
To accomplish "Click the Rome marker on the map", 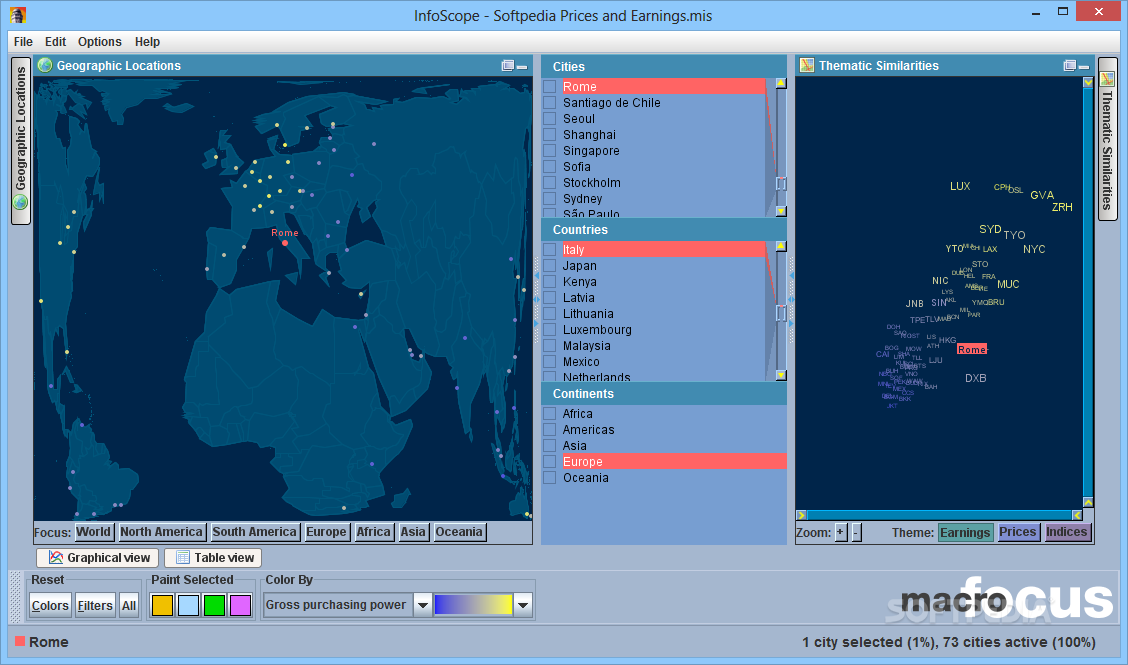I will [x=285, y=243].
